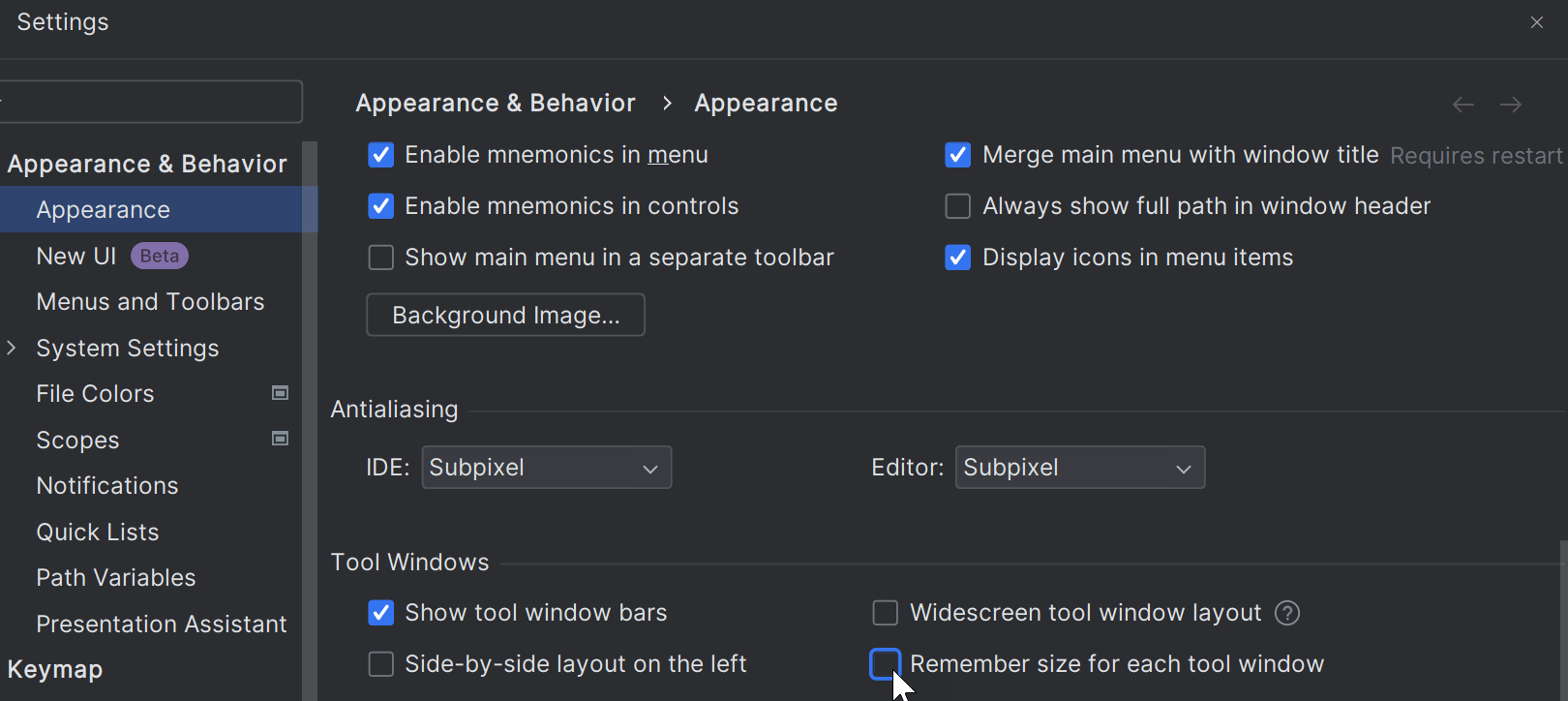Viewport: 1568px width, 701px height.
Task: Toggle Remember size for each tool window
Action: tap(885, 664)
